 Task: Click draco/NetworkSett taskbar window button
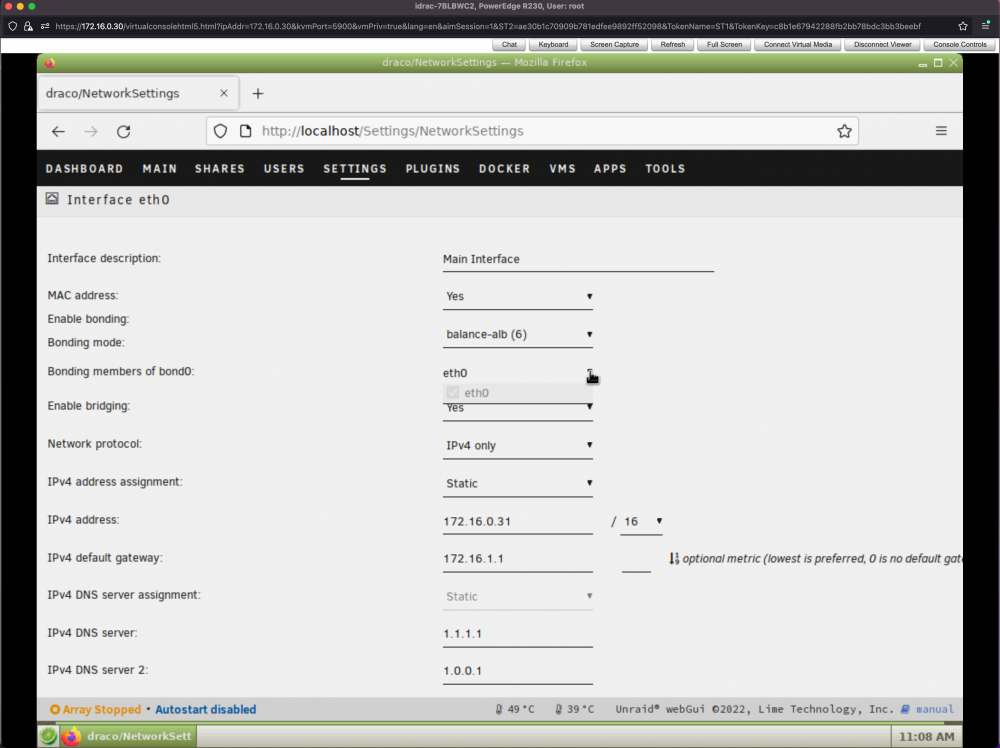pos(128,736)
